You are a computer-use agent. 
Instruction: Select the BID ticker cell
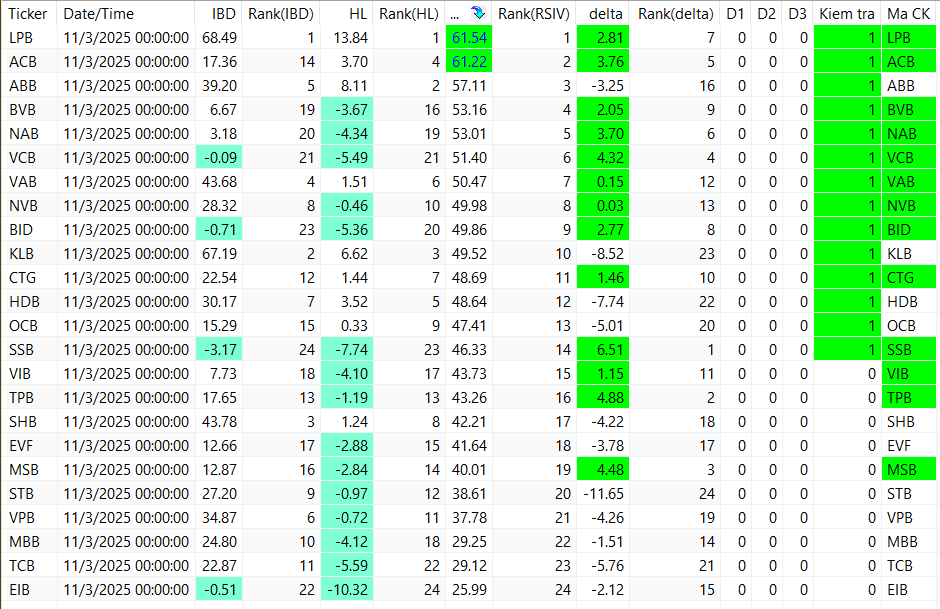coord(29,230)
